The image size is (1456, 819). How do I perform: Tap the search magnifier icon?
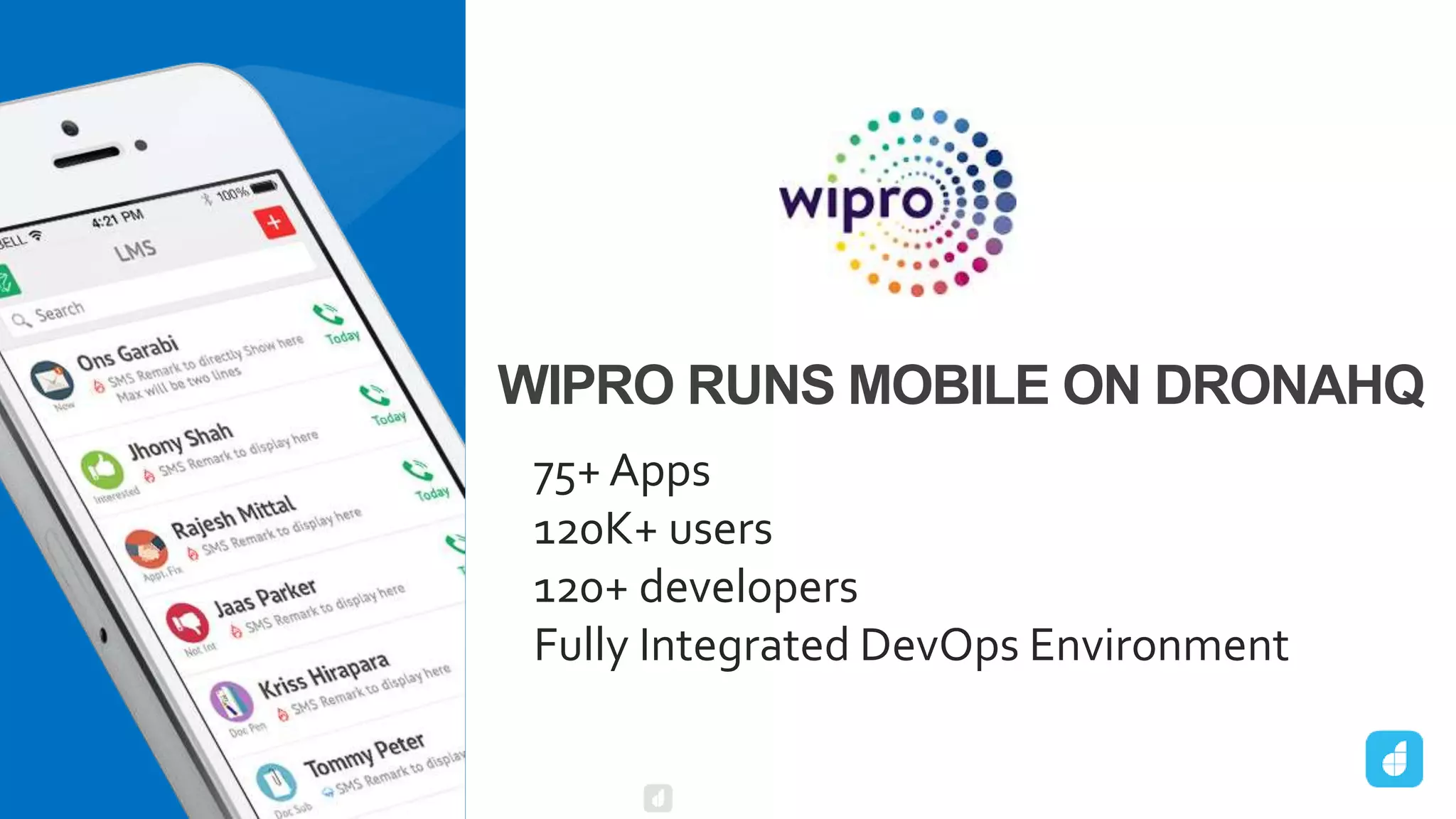click(x=21, y=320)
